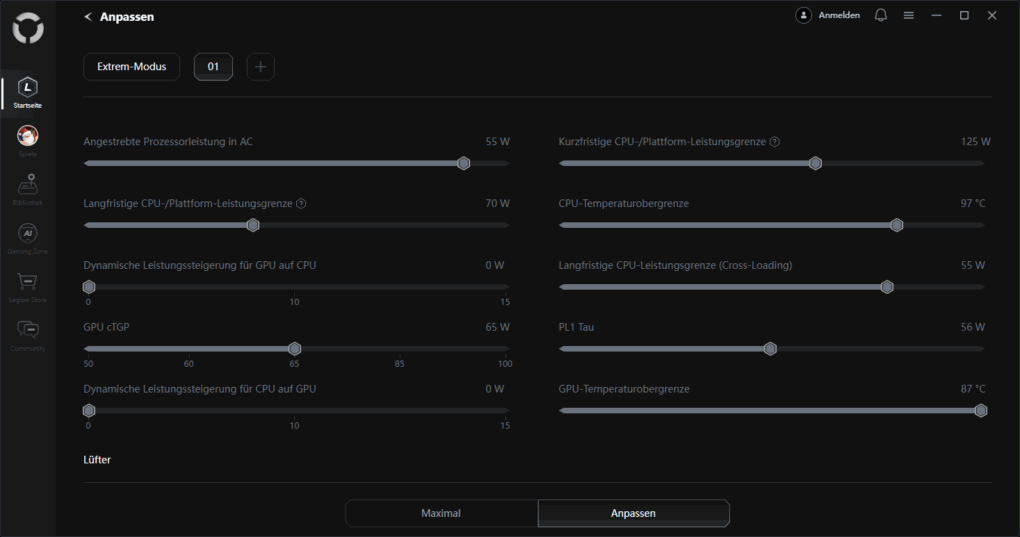The width and height of the screenshot is (1020, 537).
Task: Click the 87 °C value
Action: [973, 389]
